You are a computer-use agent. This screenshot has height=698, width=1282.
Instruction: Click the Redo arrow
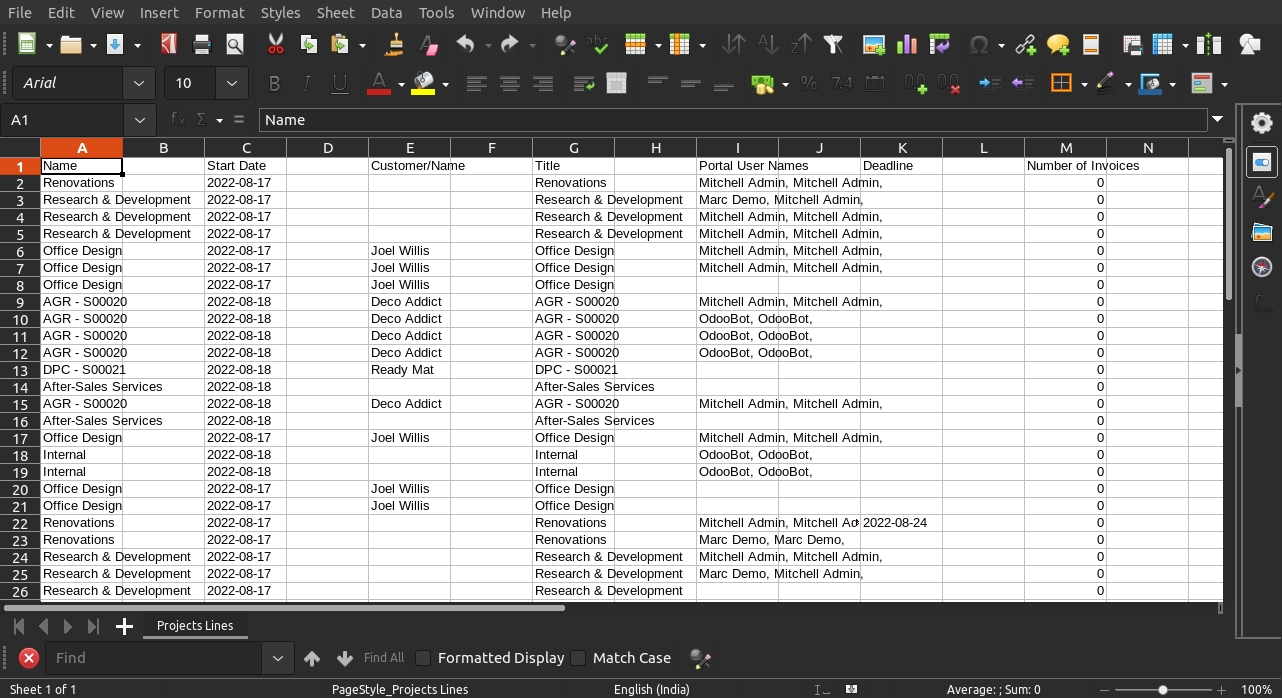pos(510,44)
